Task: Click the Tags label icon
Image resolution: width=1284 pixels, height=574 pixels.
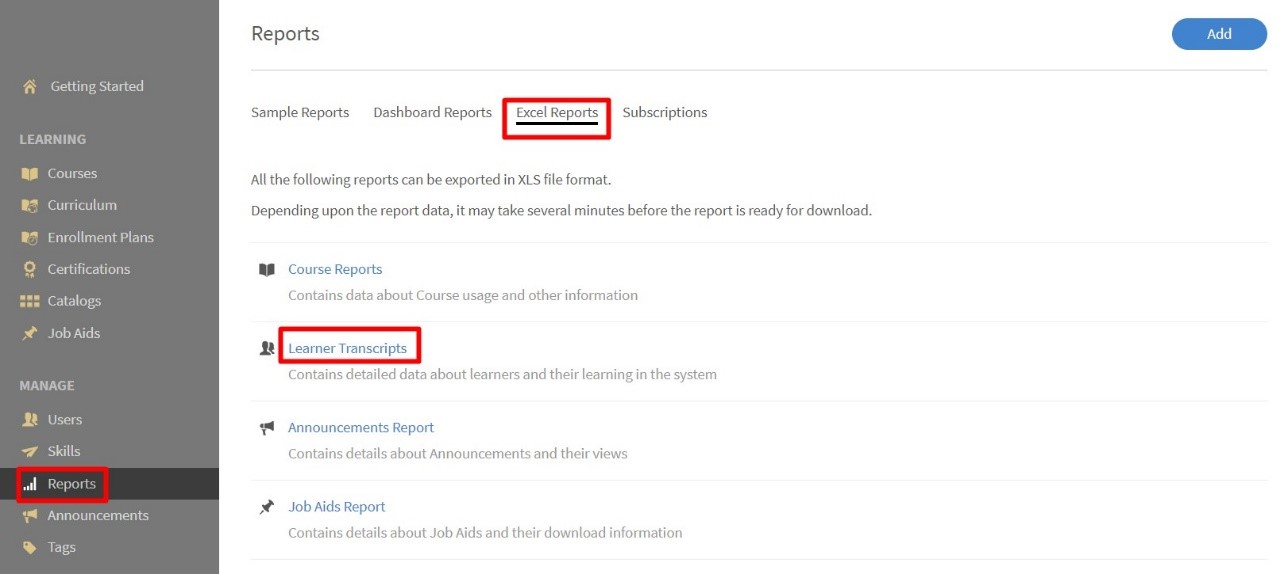Action: click(x=30, y=548)
